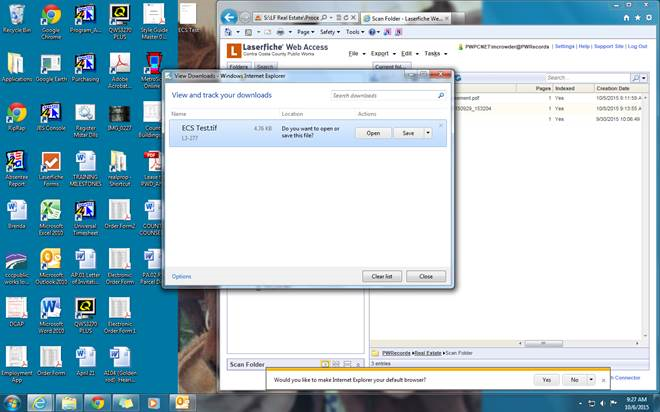Click the Options link in downloads window
The image size is (660, 412).
click(x=181, y=276)
